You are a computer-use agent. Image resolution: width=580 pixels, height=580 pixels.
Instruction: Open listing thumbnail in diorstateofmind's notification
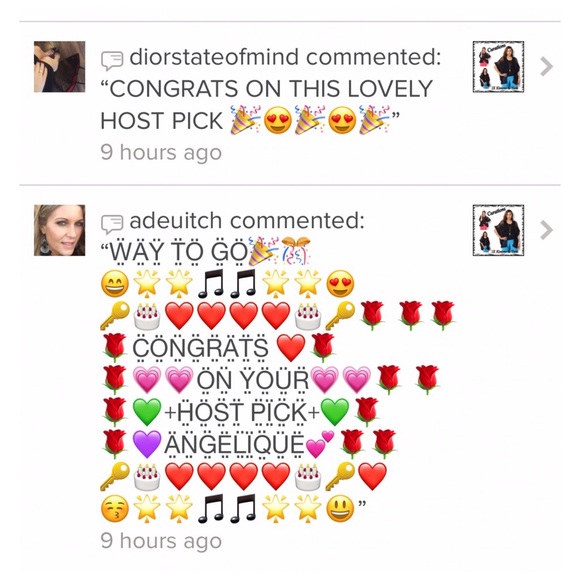498,67
